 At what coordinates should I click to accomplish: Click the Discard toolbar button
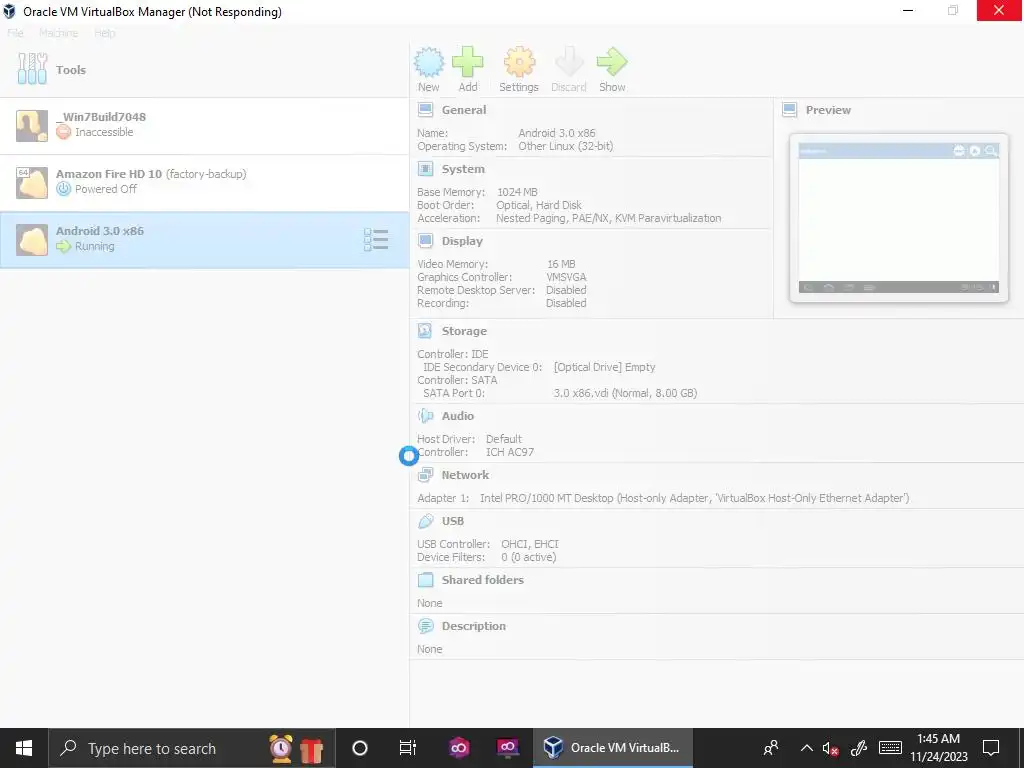(x=569, y=69)
